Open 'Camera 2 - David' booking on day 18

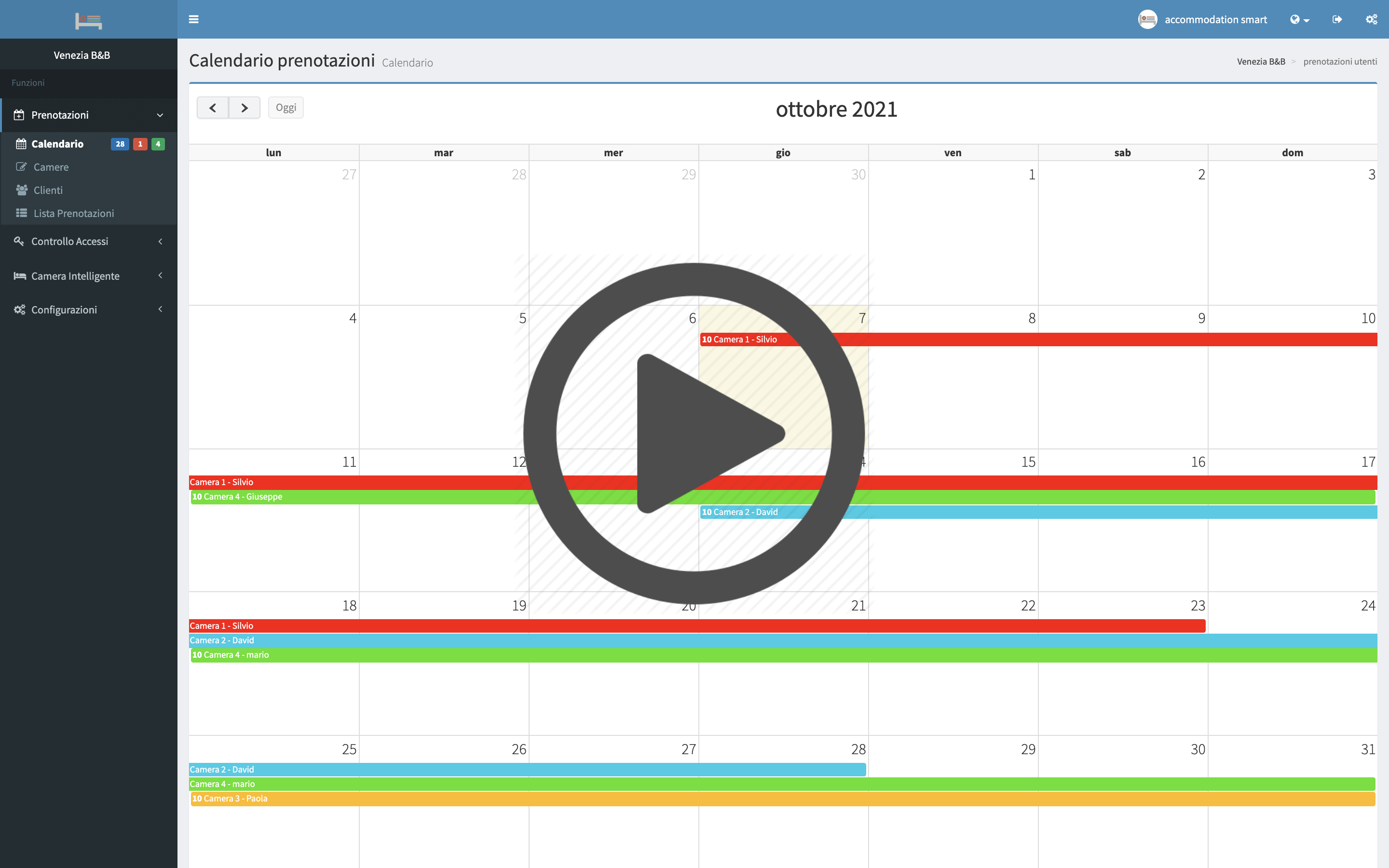coord(783,640)
